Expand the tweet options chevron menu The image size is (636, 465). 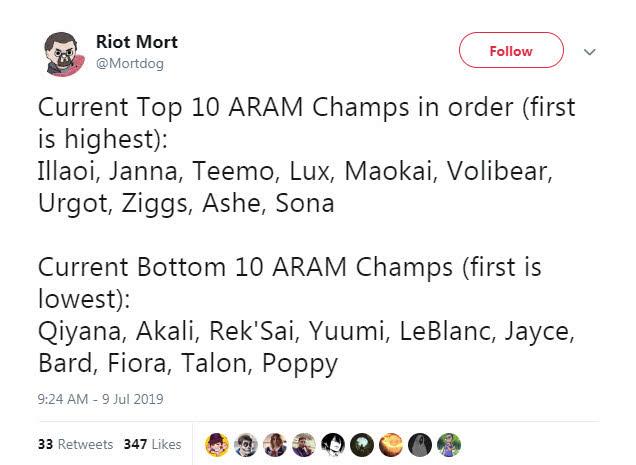pos(589,52)
